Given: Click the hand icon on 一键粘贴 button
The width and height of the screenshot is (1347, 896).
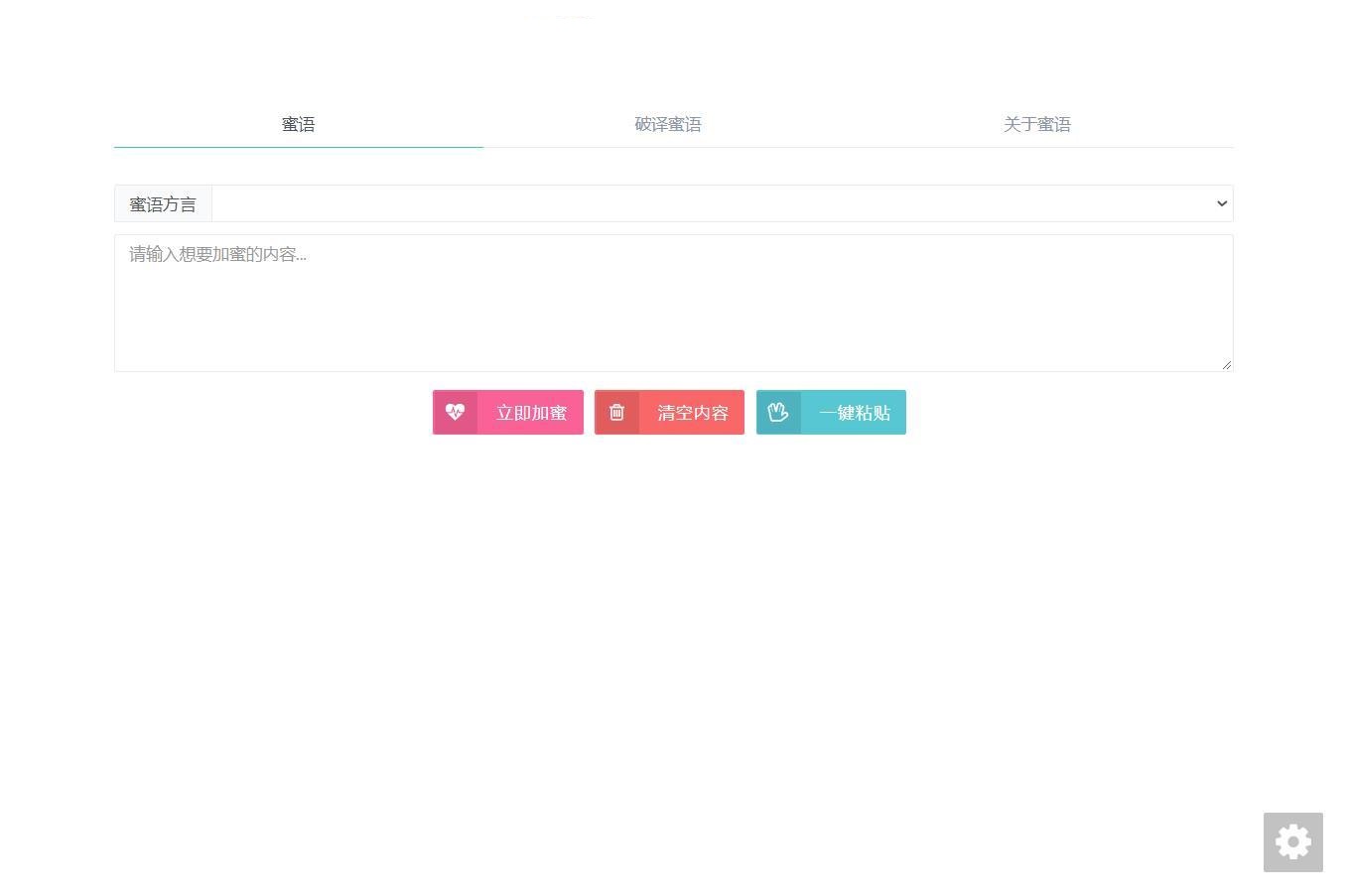Looking at the screenshot, I should click(778, 412).
